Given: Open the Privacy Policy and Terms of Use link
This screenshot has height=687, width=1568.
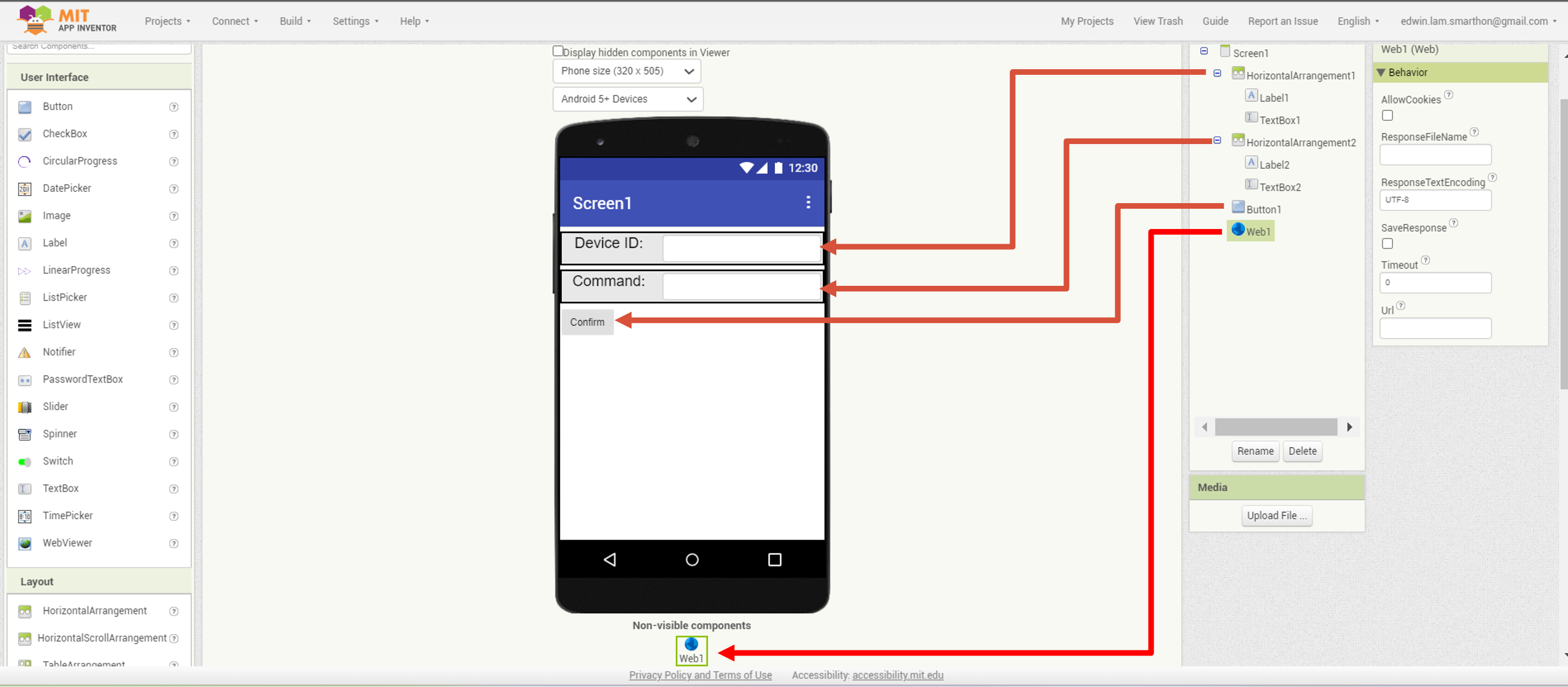Looking at the screenshot, I should click(700, 675).
